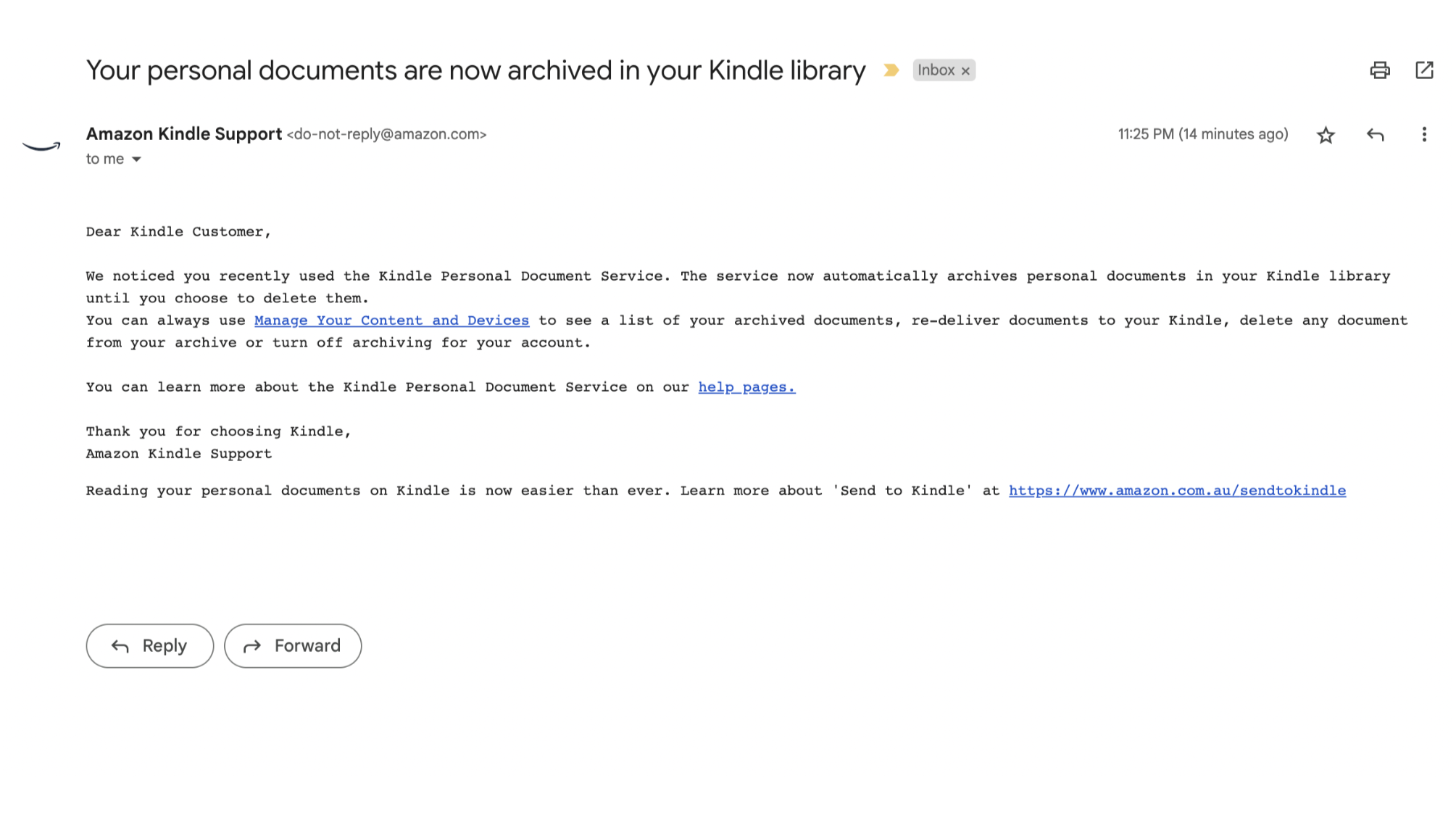Click the print icon
1456x815 pixels.
pyautogui.click(x=1380, y=70)
